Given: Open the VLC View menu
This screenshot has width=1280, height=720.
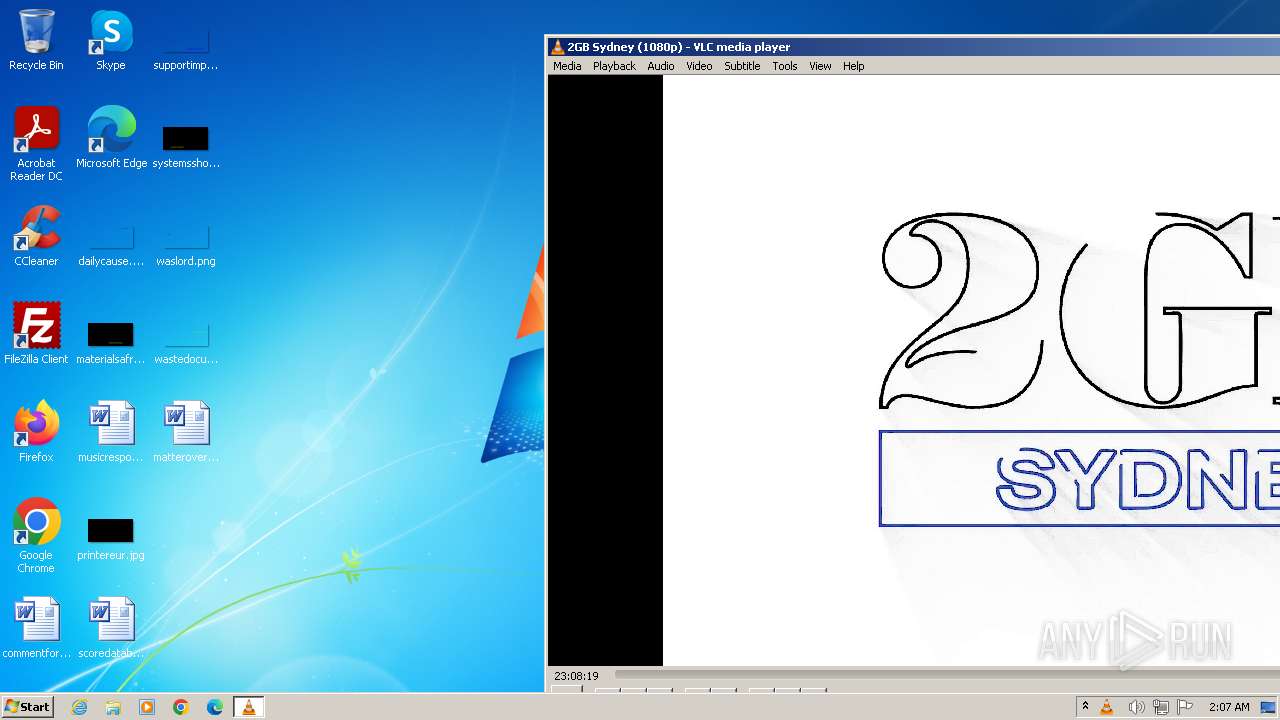Looking at the screenshot, I should tap(820, 66).
